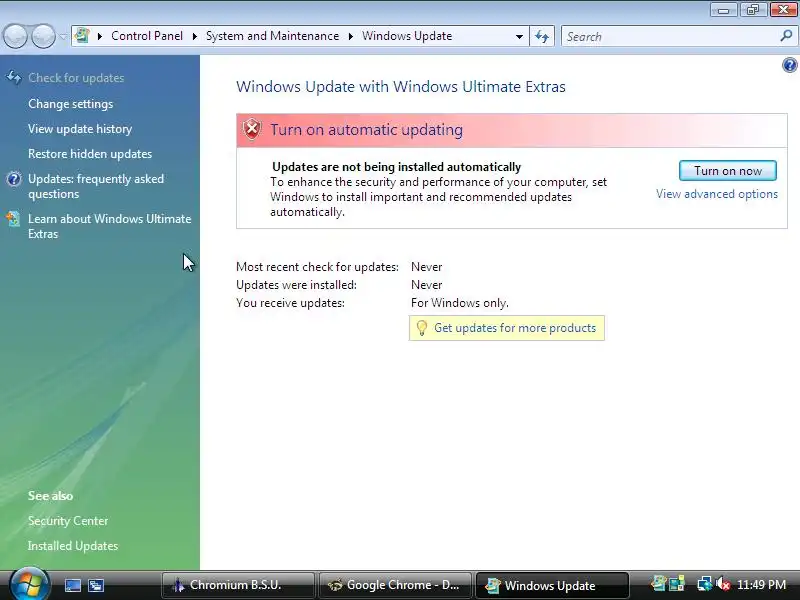
Task: Minimize the Windows Update window
Action: [x=723, y=10]
